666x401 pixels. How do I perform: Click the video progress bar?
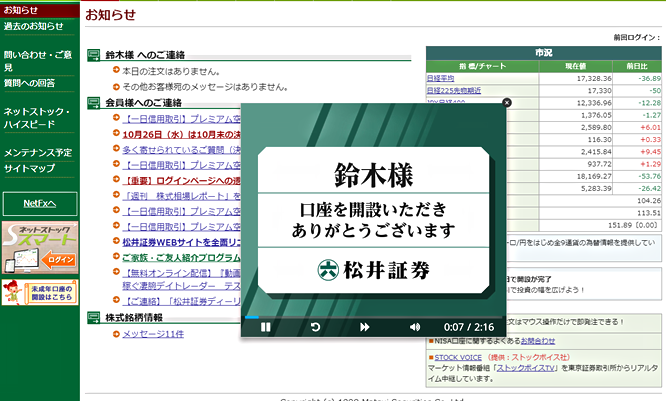373,317
